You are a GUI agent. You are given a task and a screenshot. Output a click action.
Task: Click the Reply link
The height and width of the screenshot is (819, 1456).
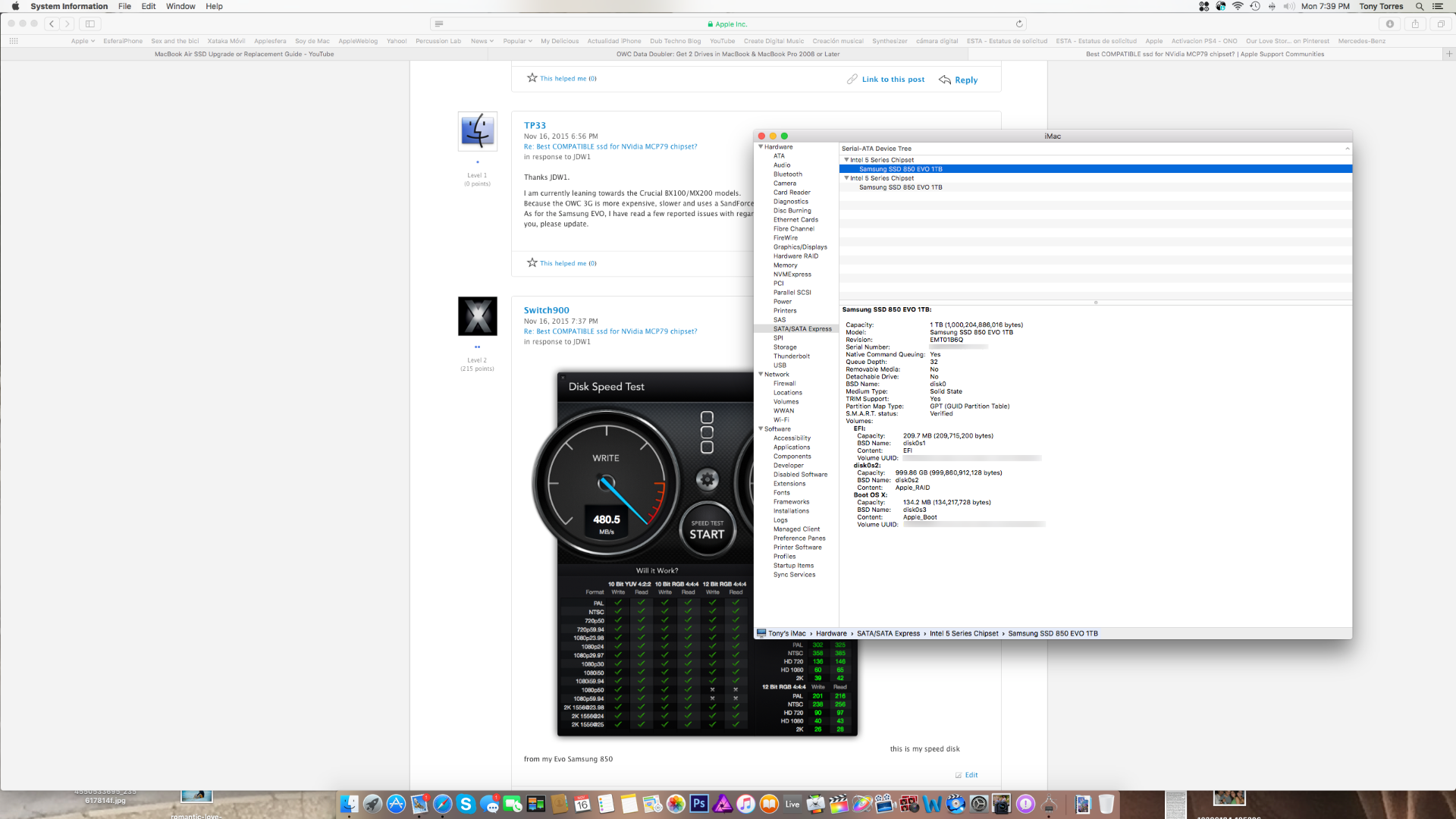tap(965, 80)
